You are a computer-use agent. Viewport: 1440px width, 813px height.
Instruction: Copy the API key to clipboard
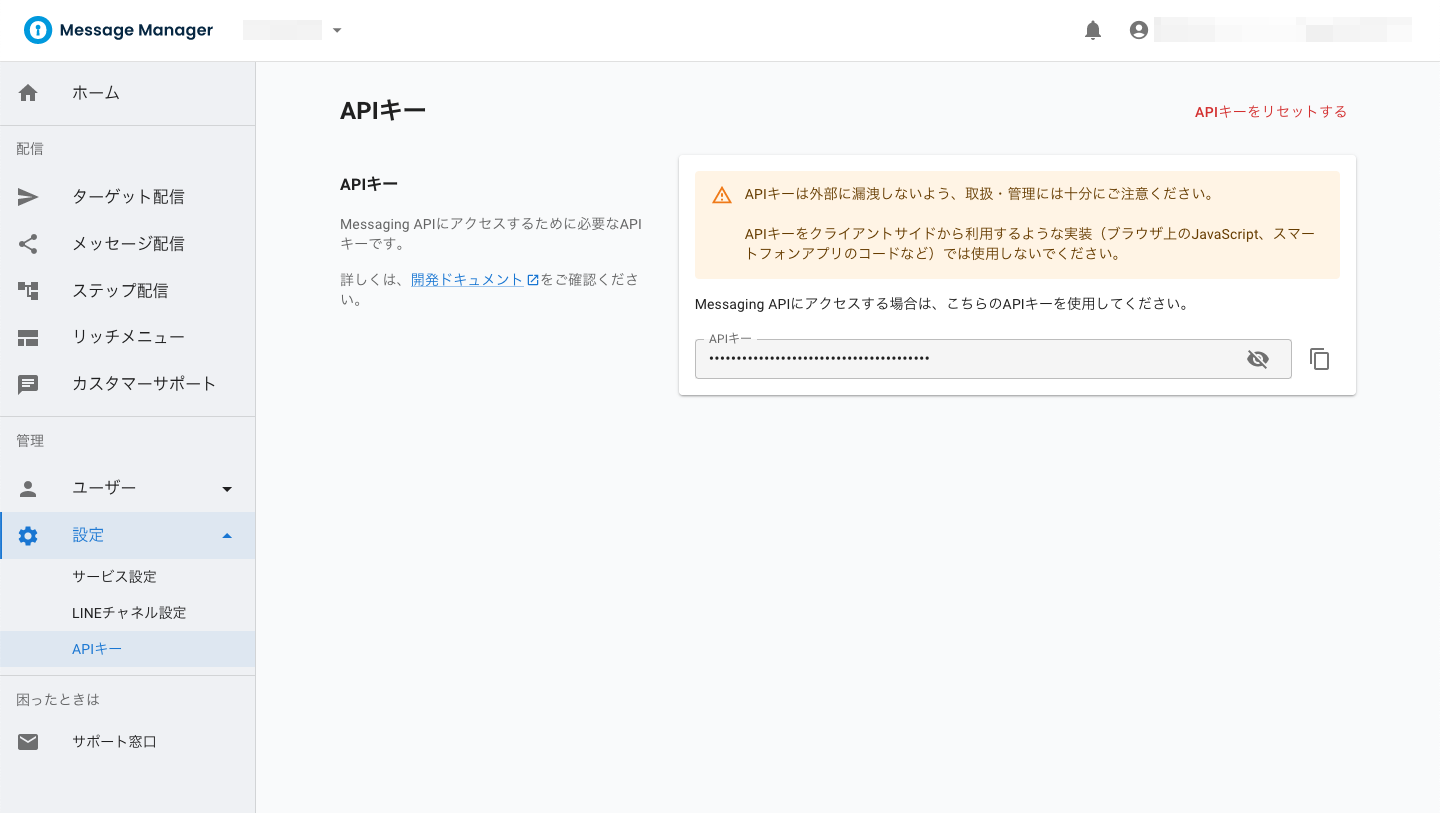(1320, 359)
